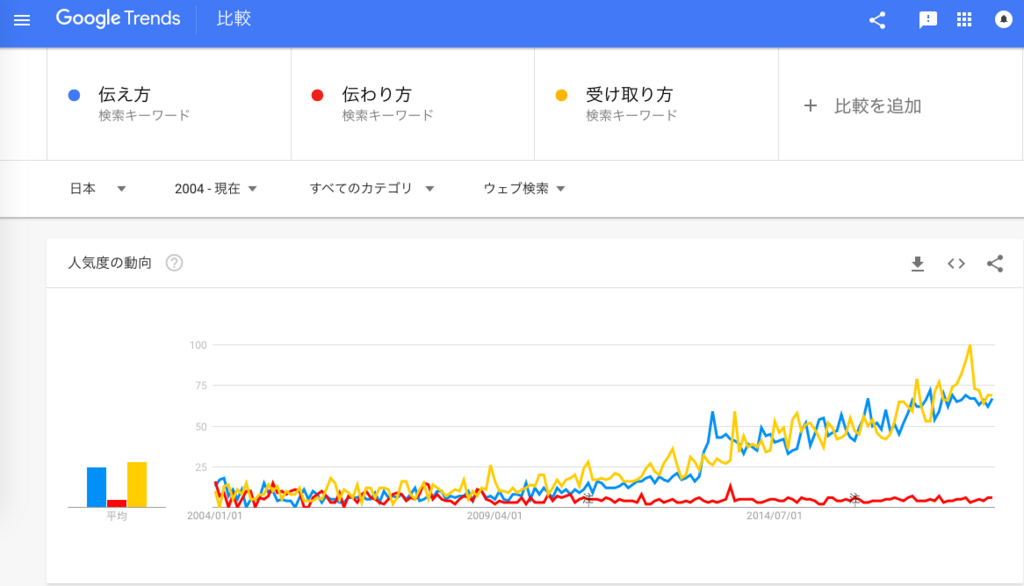Select the 伝え方 search term card
Image resolution: width=1024 pixels, height=586 pixels.
pyautogui.click(x=169, y=104)
